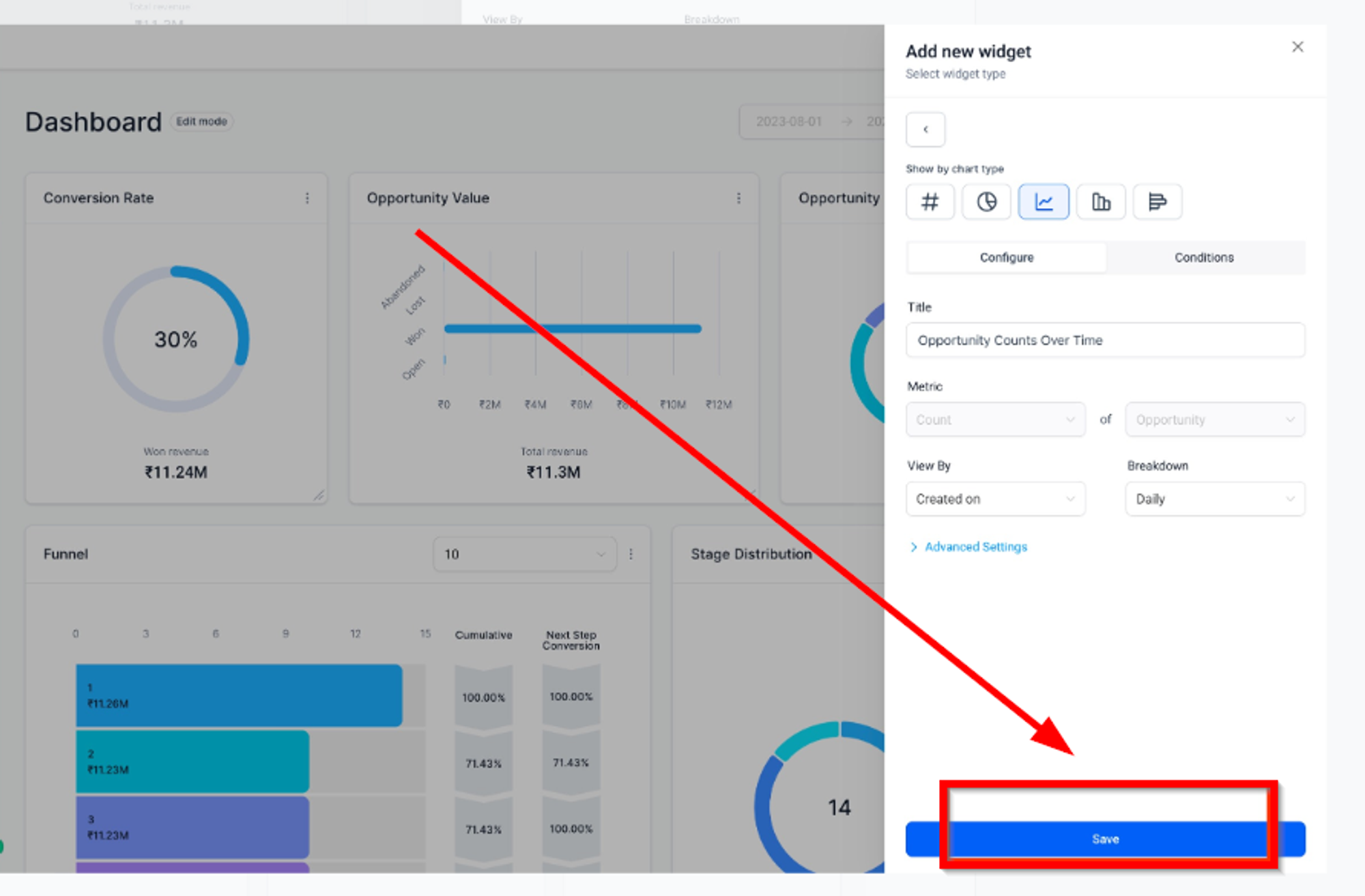Viewport: 1365px width, 896px height.
Task: Open the Funnel dropdown showing 10
Action: [x=525, y=554]
